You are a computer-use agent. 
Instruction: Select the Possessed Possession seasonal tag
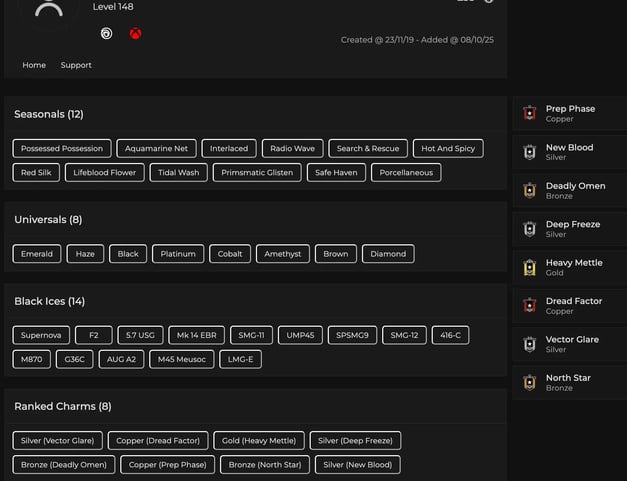[x=62, y=148]
